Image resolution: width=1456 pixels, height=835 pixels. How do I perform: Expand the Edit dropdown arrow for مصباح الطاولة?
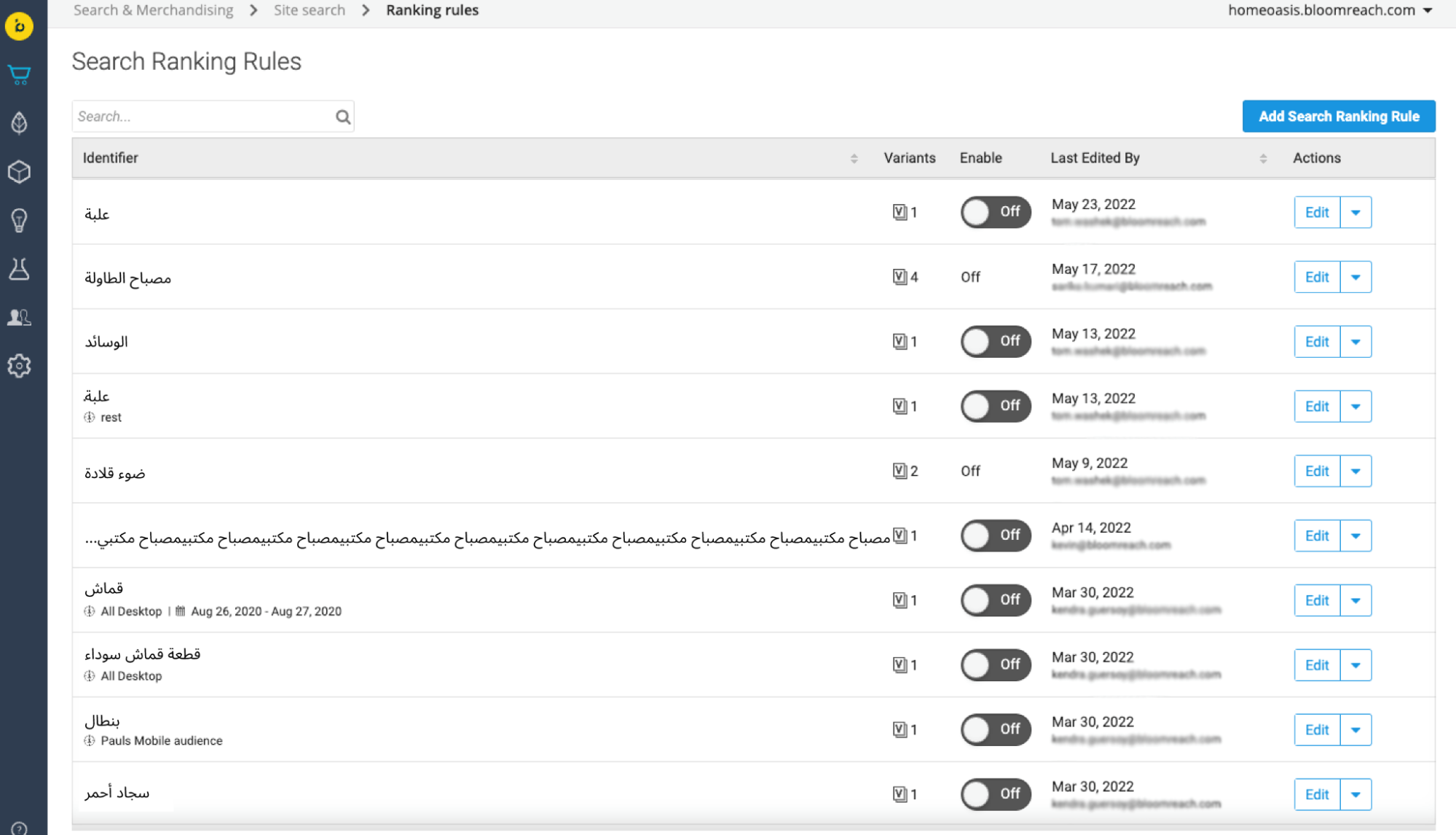1355,277
